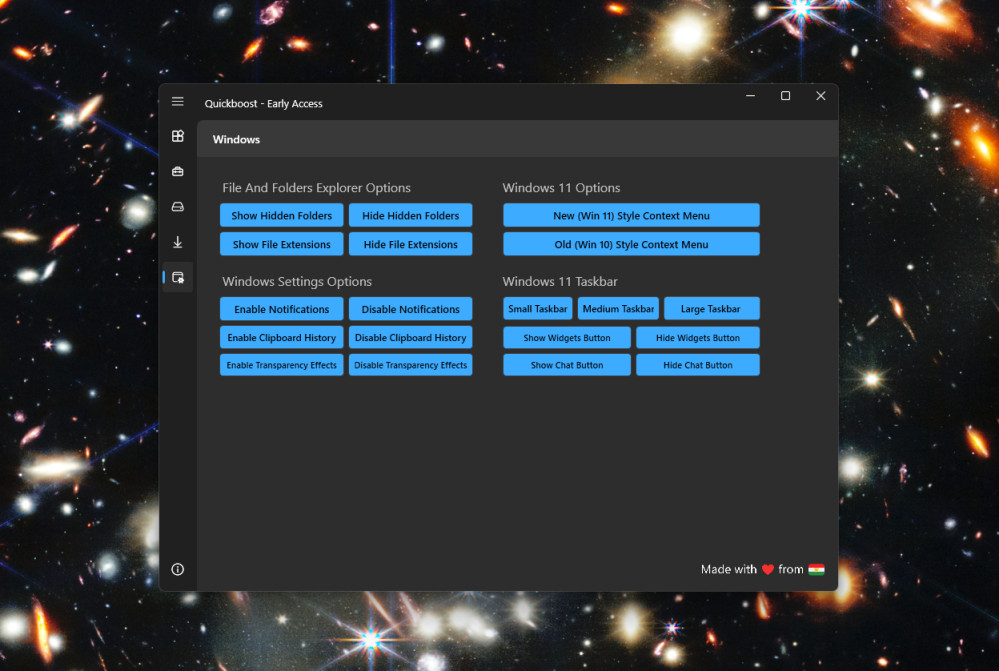Open the drive sidebar icon
Viewport: 999px width, 671px height.
pos(178,206)
